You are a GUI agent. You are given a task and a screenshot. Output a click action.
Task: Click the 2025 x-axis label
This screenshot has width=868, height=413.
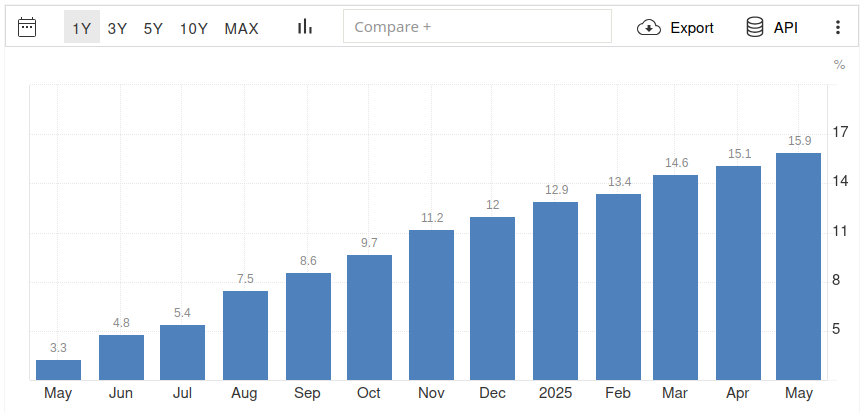555,394
